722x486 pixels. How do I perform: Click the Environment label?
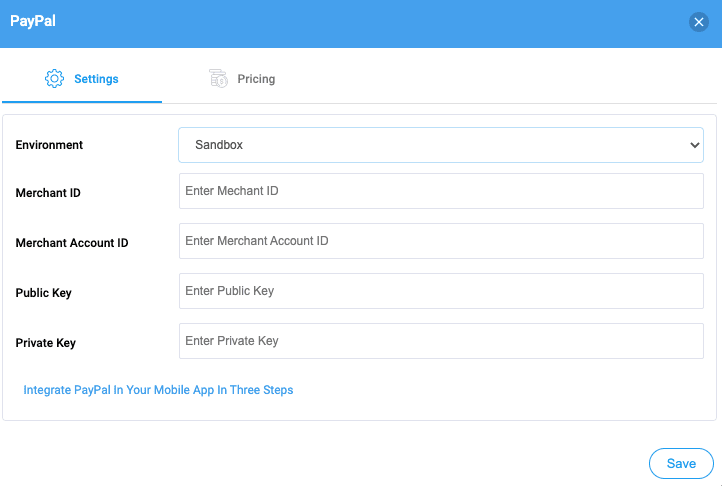pyautogui.click(x=49, y=145)
